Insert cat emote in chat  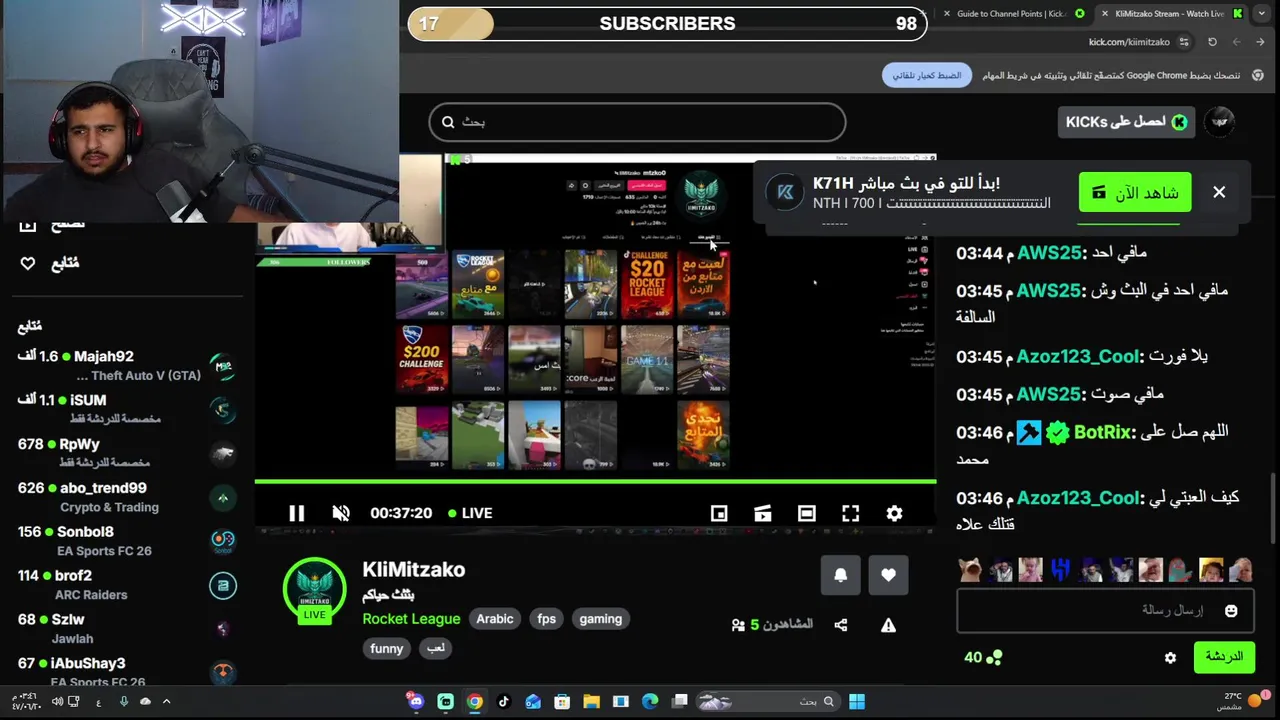(x=970, y=570)
